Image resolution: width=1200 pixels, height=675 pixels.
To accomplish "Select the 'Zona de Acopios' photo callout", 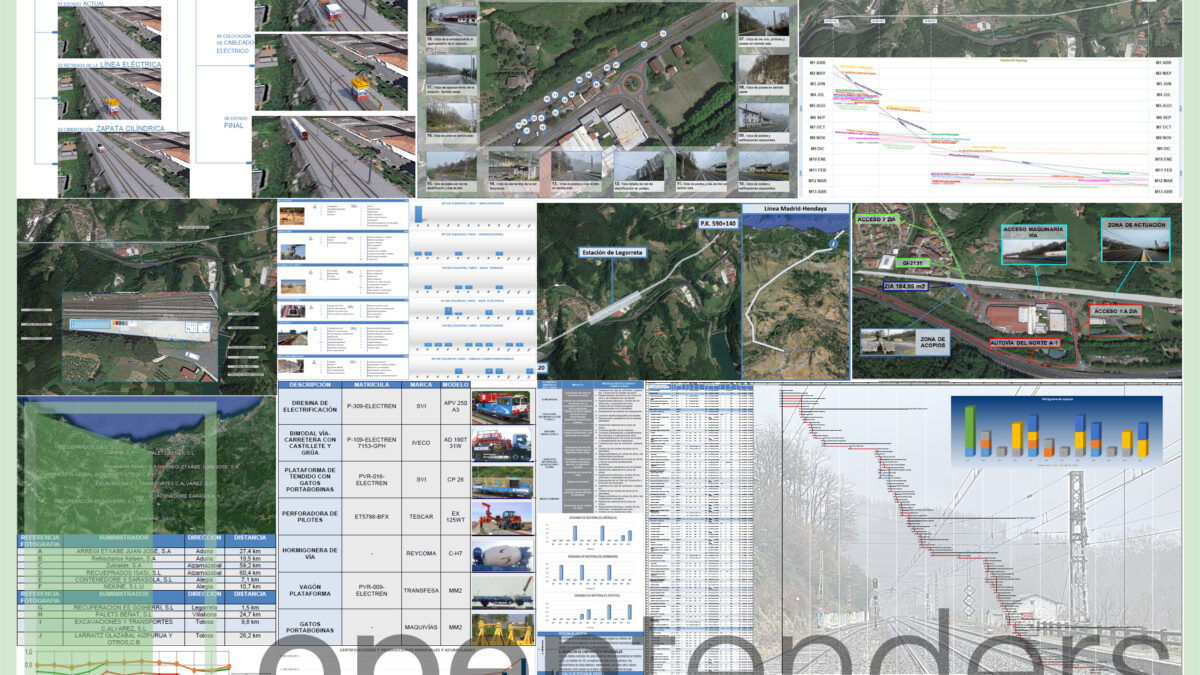I will [x=906, y=343].
